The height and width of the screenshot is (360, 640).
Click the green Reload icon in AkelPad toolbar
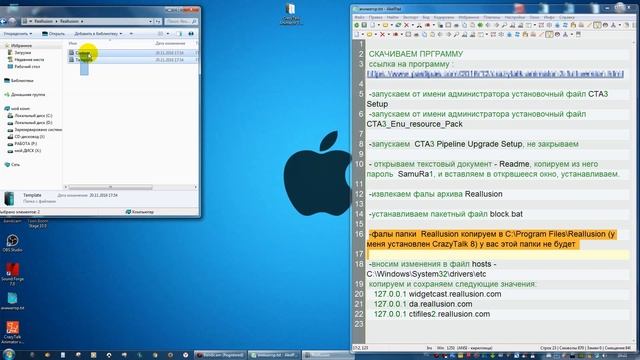pyautogui.click(x=398, y=25)
